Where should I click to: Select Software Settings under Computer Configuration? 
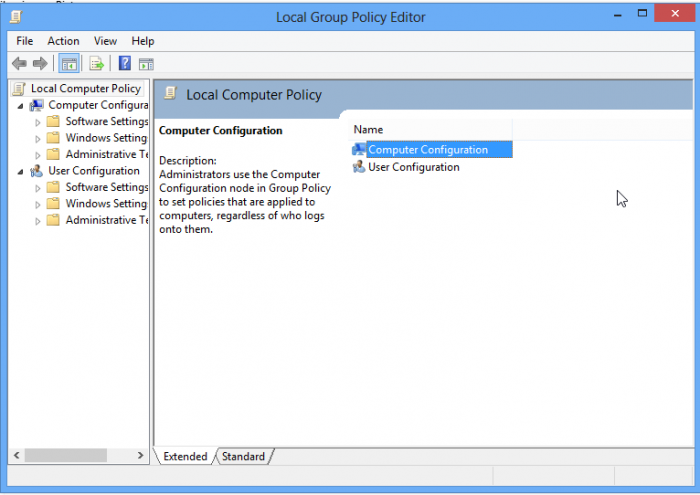[x=107, y=121]
